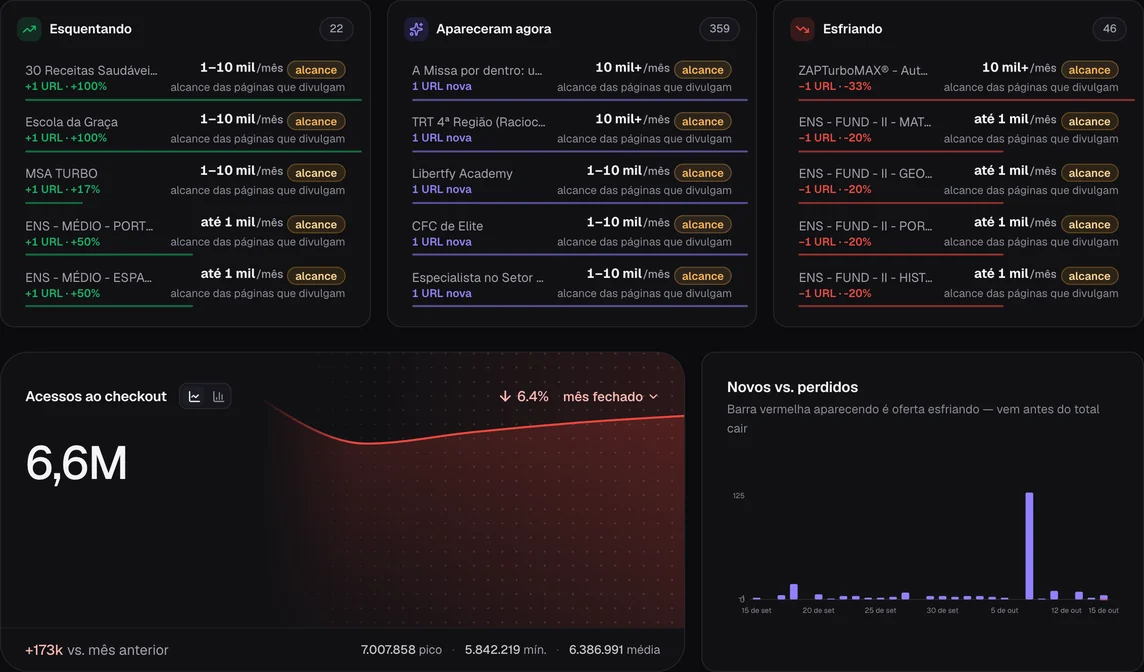
Task: Click the "+173k vs. mês anterior" comparison
Action: [x=97, y=649]
